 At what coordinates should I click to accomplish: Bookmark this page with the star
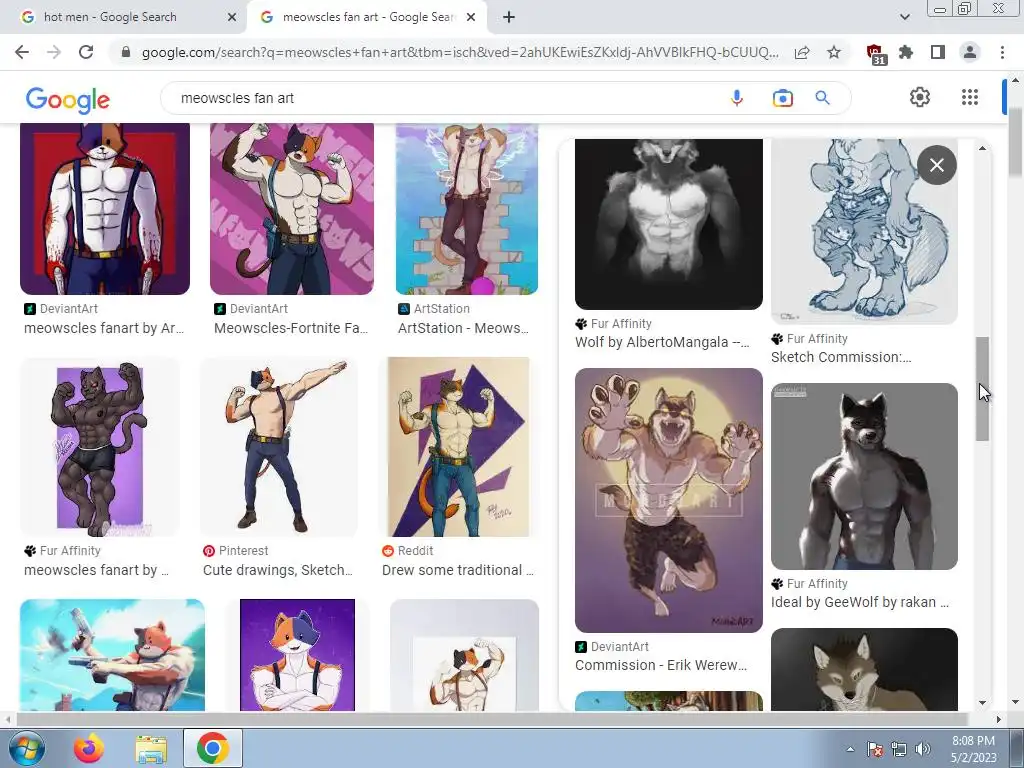(834, 52)
